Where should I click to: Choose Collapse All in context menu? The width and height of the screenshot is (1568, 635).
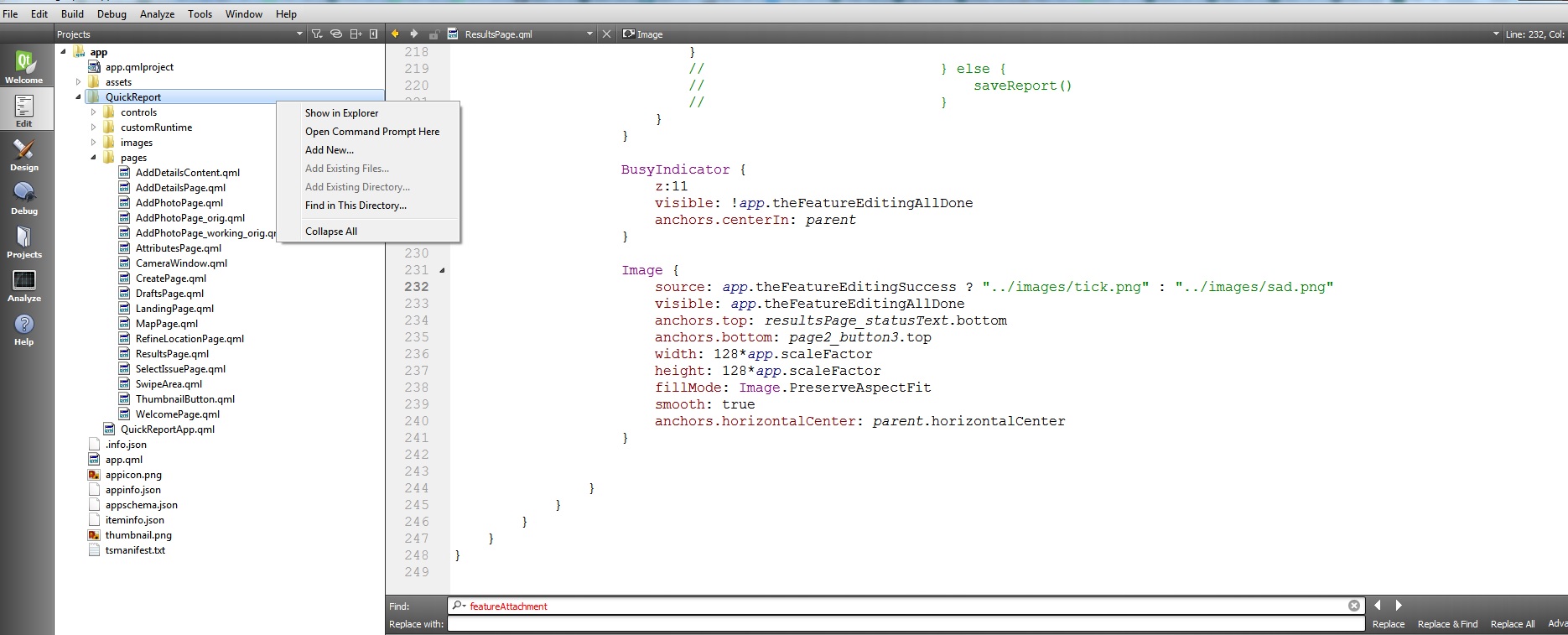(x=368, y=232)
